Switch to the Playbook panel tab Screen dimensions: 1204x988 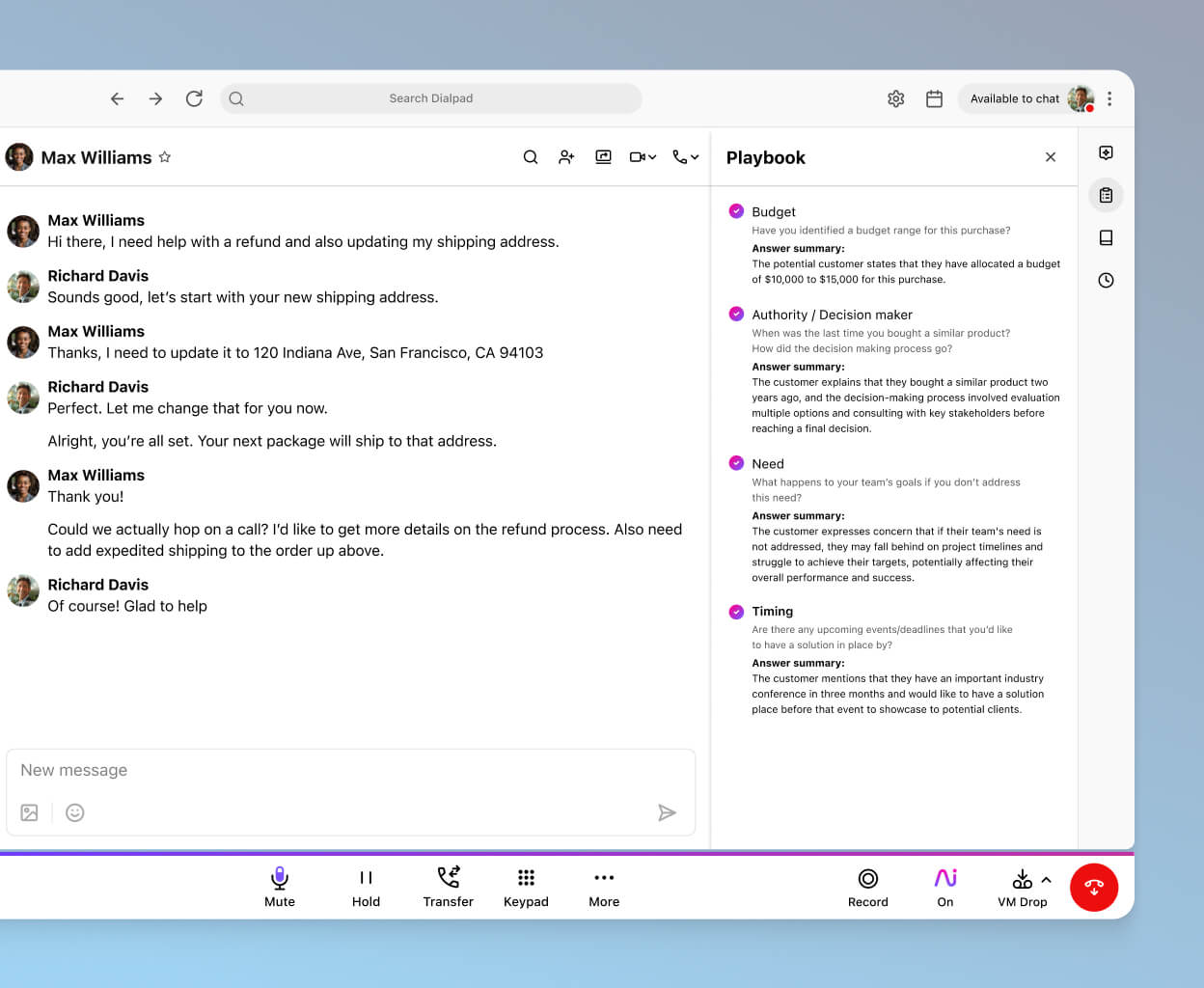tap(1106, 195)
